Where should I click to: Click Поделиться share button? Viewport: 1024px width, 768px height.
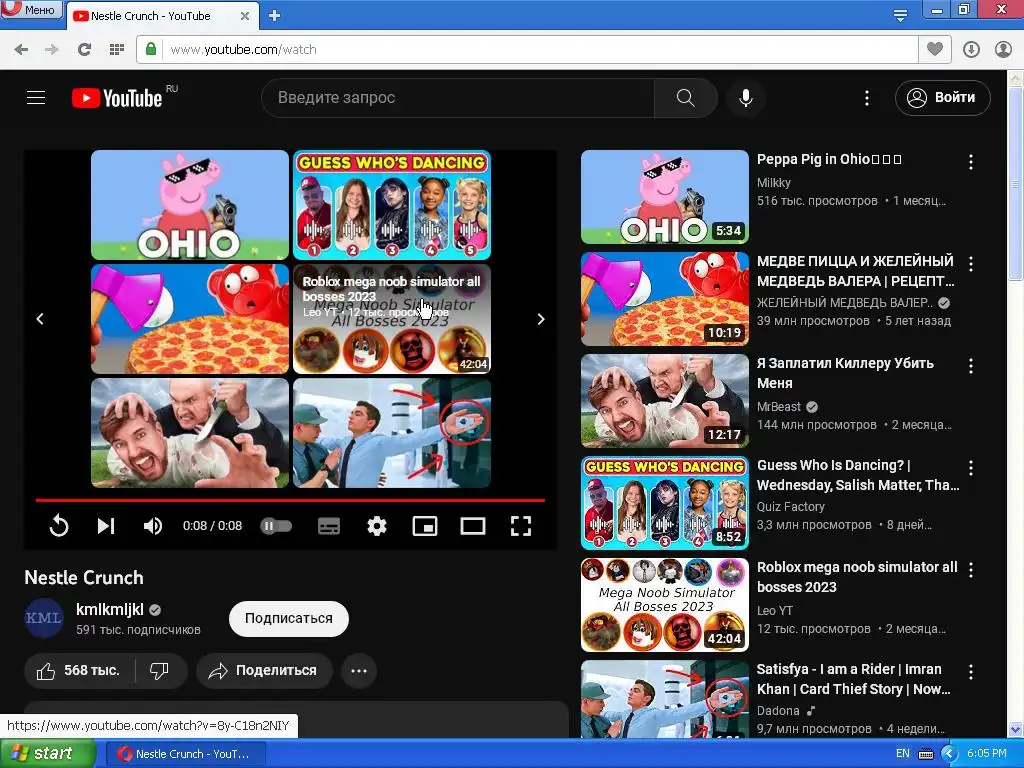(264, 671)
